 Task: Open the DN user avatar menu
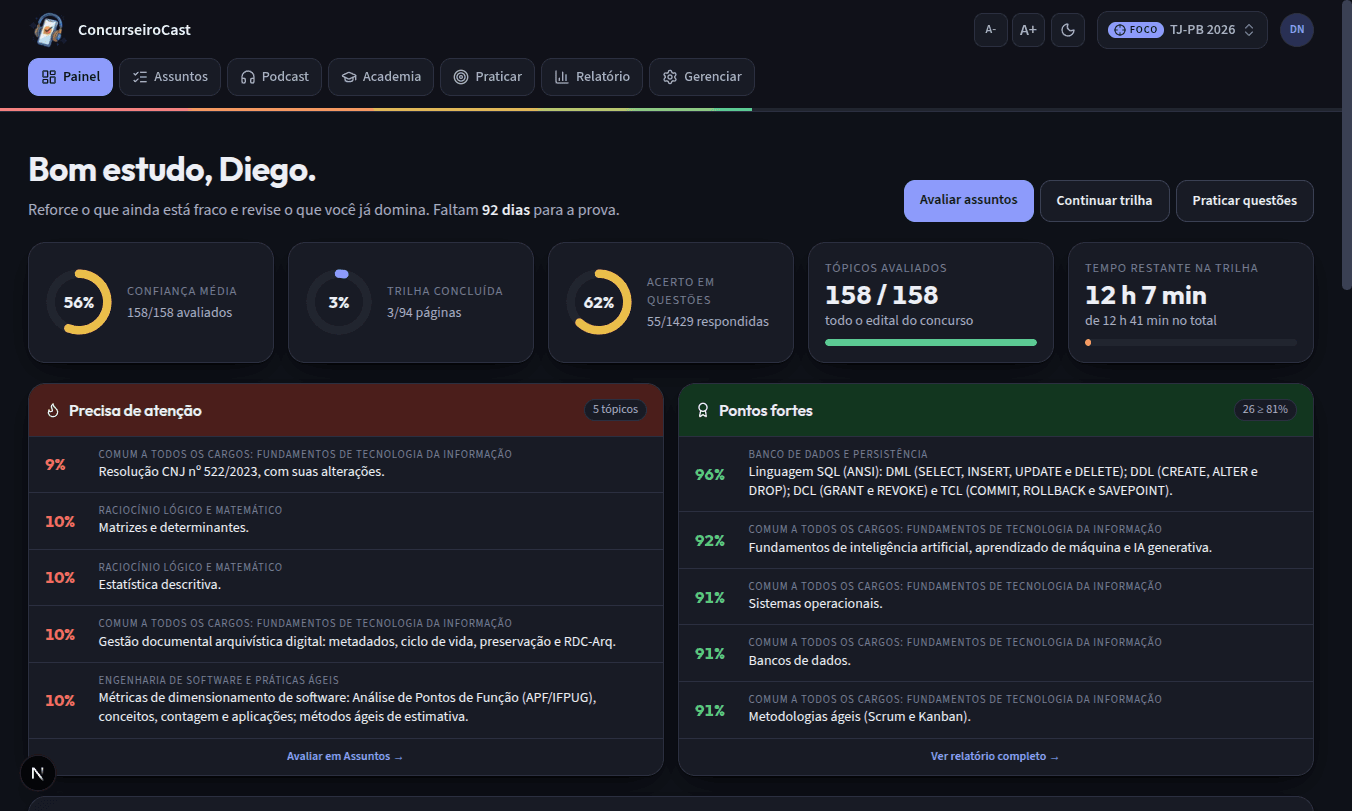(1297, 30)
